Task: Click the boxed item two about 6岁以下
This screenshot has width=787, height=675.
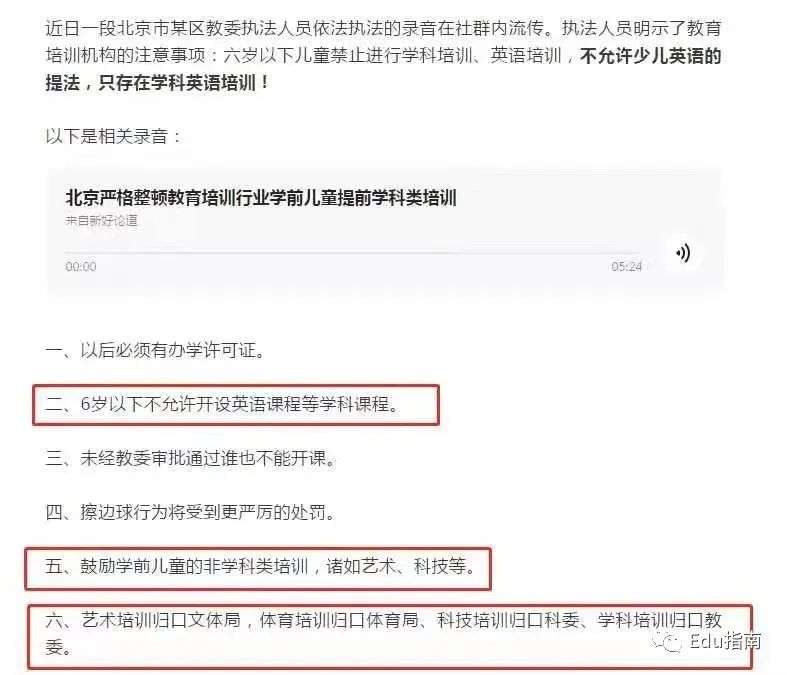Action: coord(236,405)
